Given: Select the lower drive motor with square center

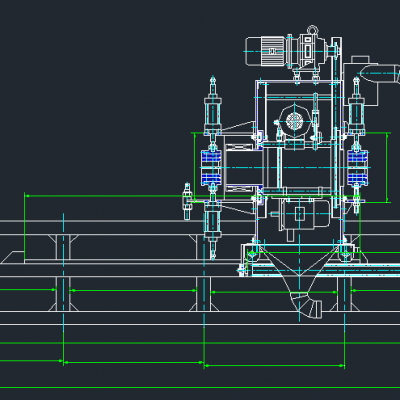Looking at the screenshot, I should tap(300, 215).
